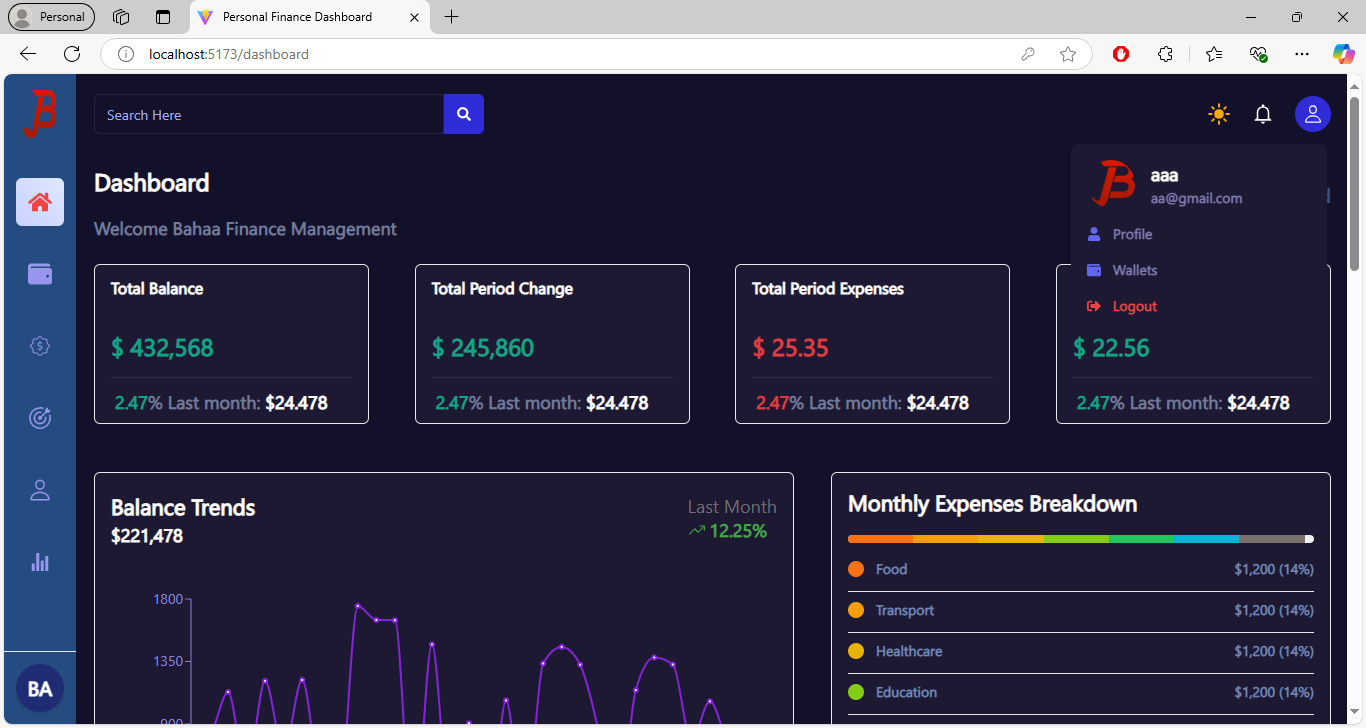
Task: Open the target goals sidebar icon
Action: pos(40,418)
